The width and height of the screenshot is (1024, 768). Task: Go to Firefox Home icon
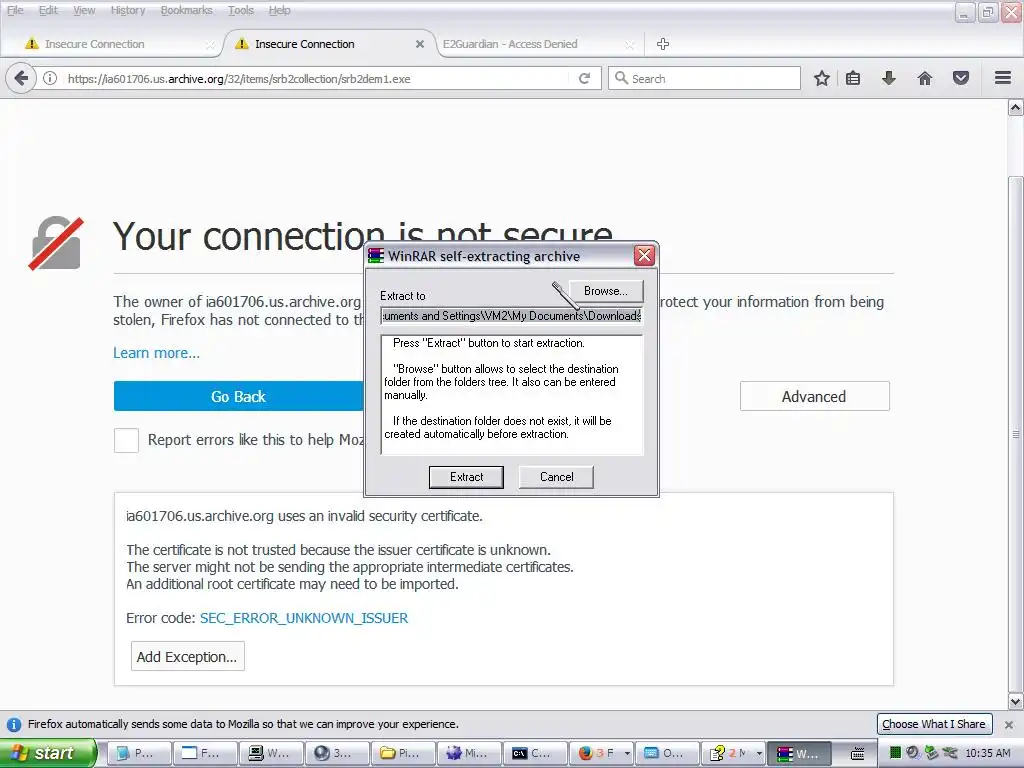tap(925, 78)
